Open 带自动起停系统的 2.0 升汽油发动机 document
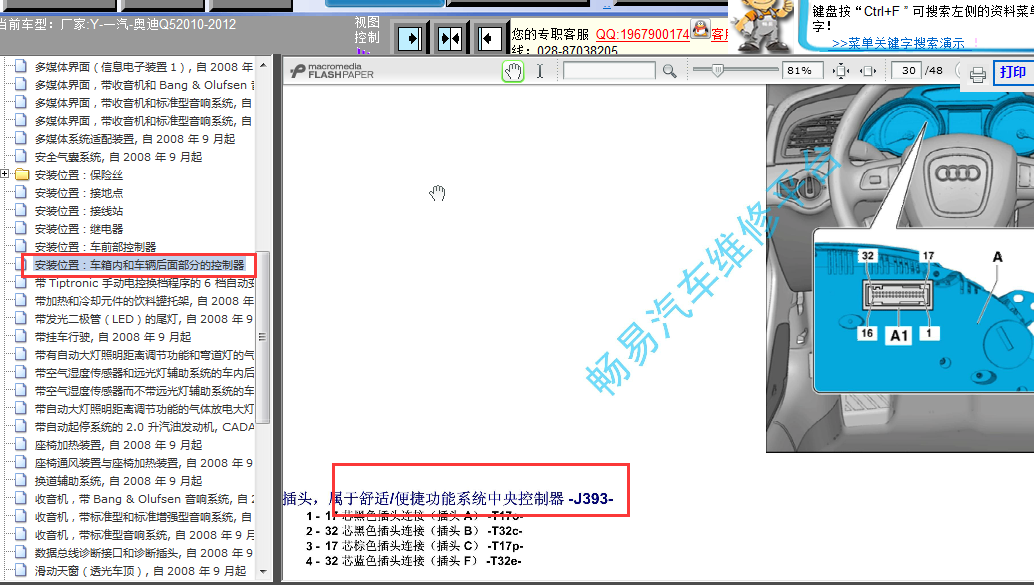The width and height of the screenshot is (1034, 585). click(144, 427)
